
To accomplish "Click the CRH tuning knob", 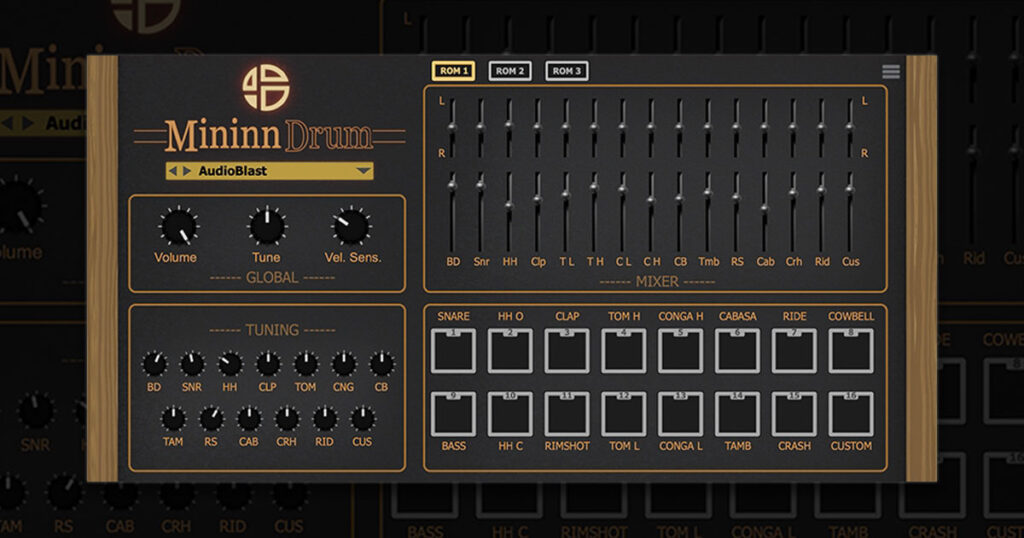I will (x=287, y=419).
